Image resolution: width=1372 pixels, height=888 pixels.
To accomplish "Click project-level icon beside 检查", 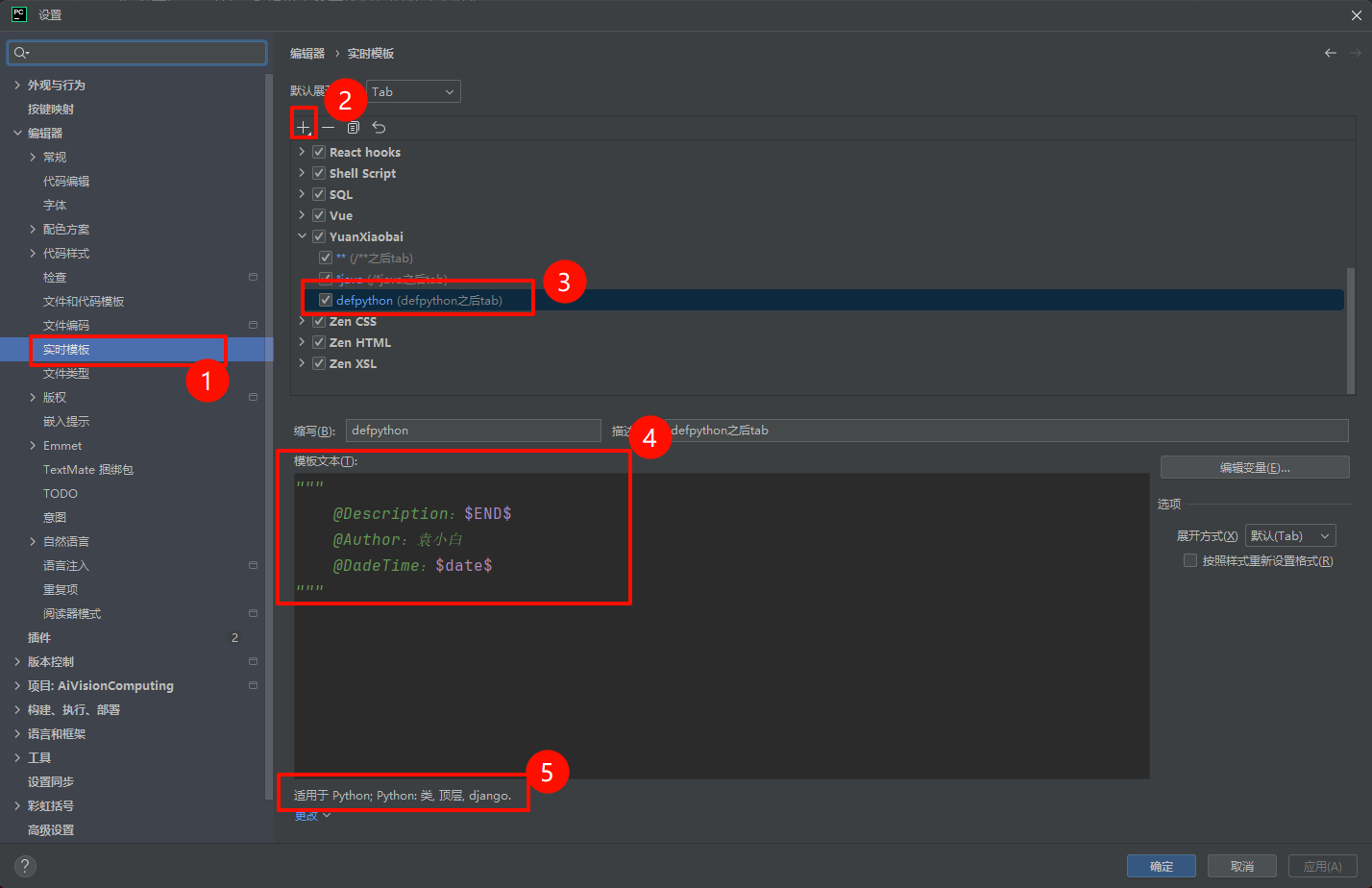I will tap(253, 277).
